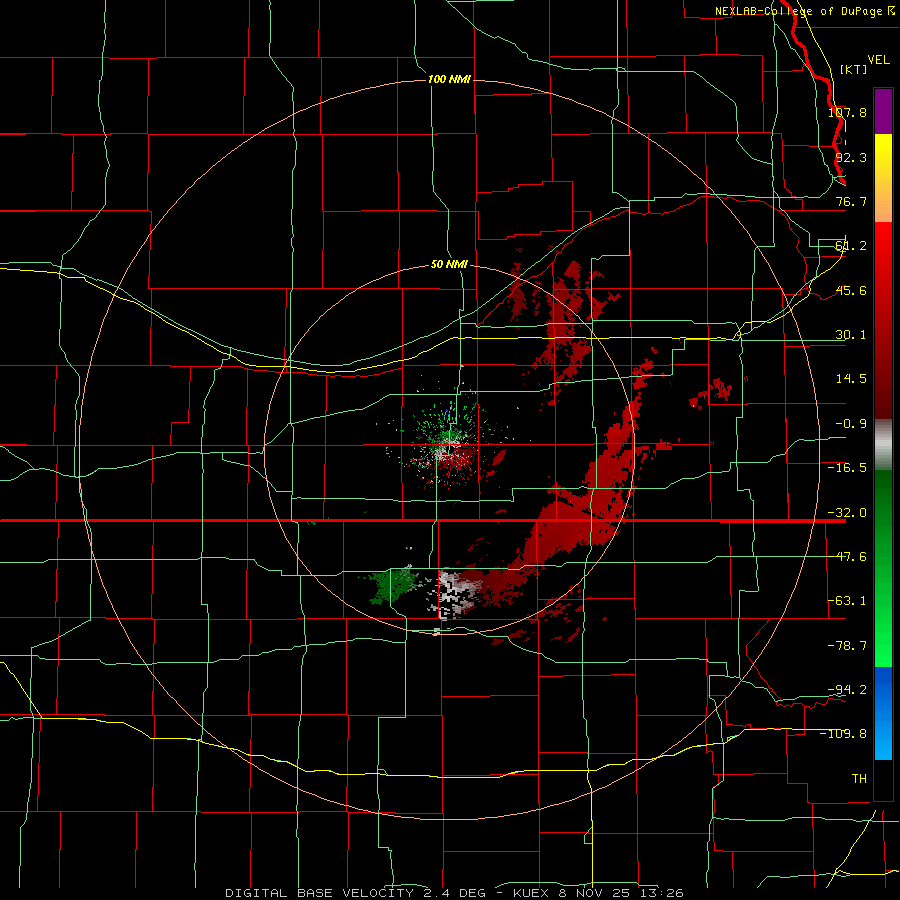
Task: Click the -63.1 velocity scale value
Action: pos(847,601)
